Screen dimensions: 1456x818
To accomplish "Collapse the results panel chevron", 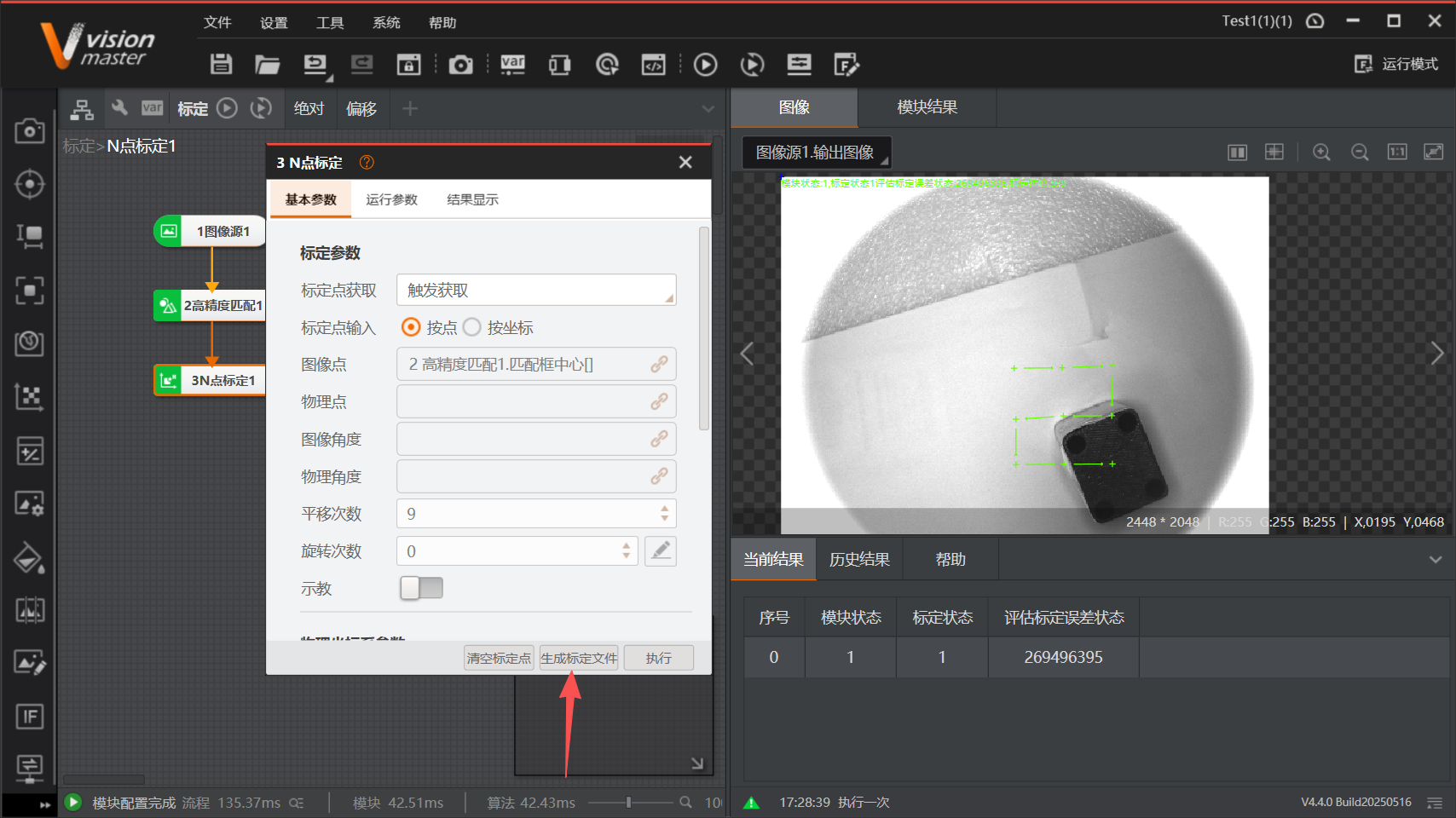I will [1436, 560].
